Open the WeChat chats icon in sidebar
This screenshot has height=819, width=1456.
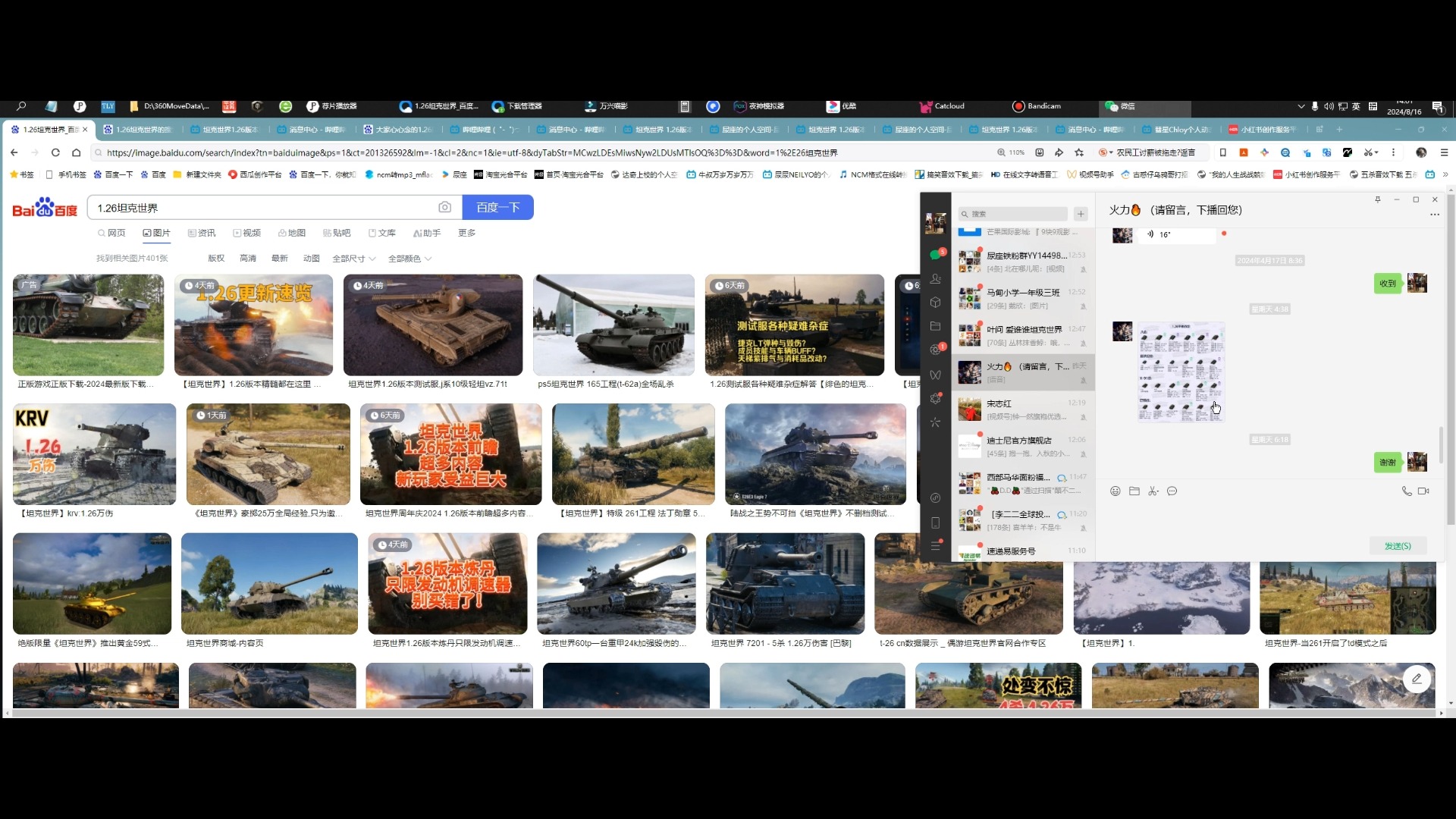click(x=935, y=255)
